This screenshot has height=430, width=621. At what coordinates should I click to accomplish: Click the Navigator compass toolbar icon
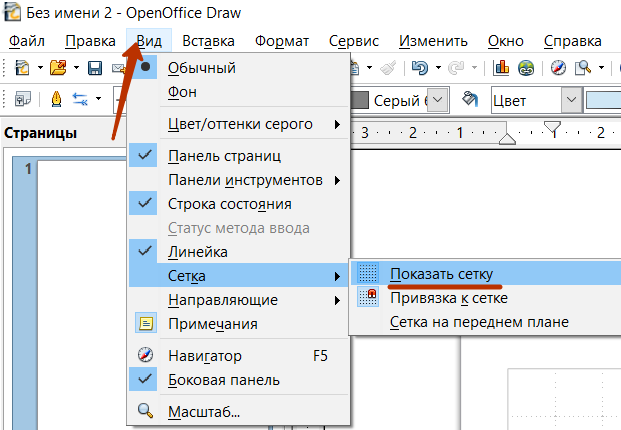click(x=558, y=68)
